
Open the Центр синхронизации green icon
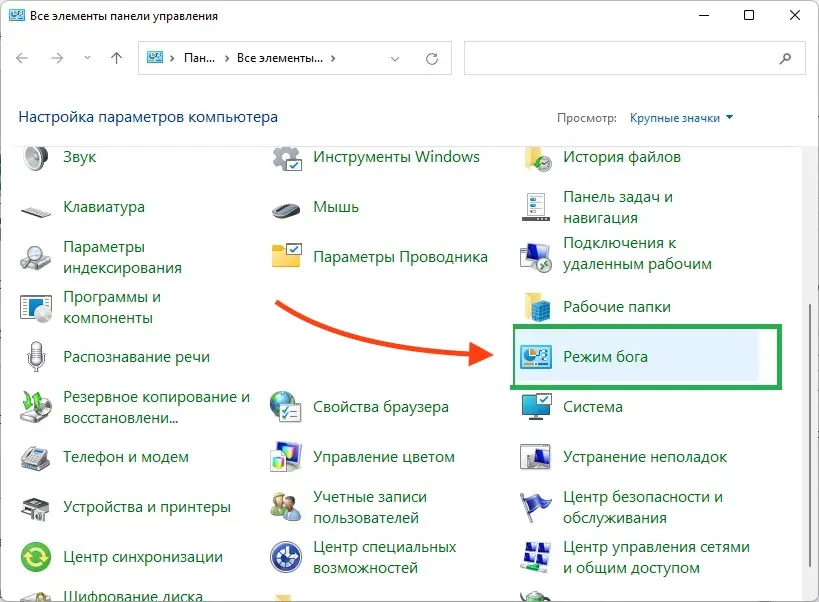tap(36, 557)
